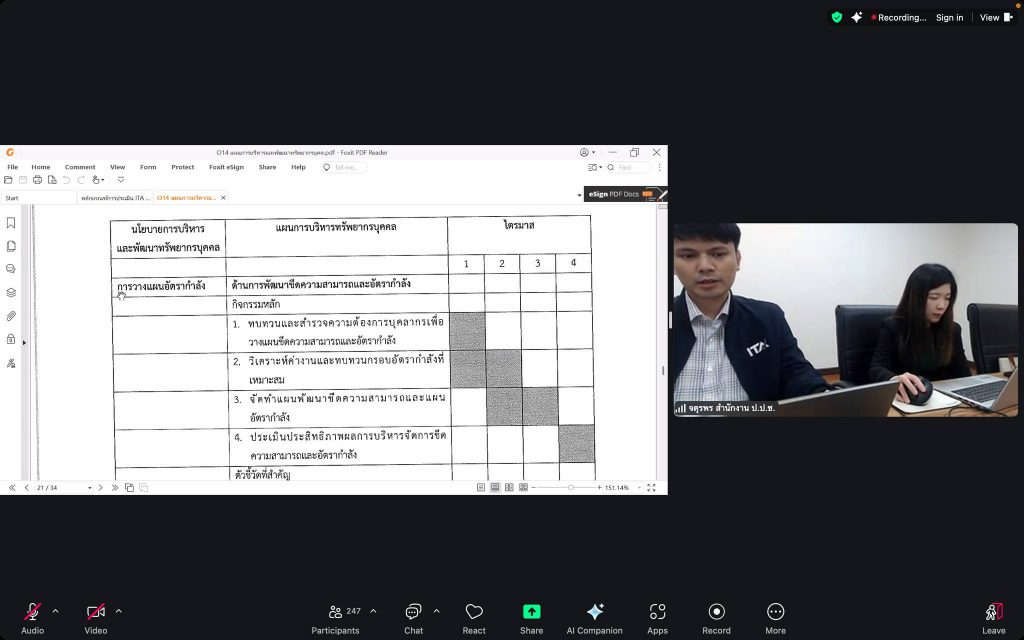
Task: Open the Layers panel in Foxit sidebar
Action: 11,293
